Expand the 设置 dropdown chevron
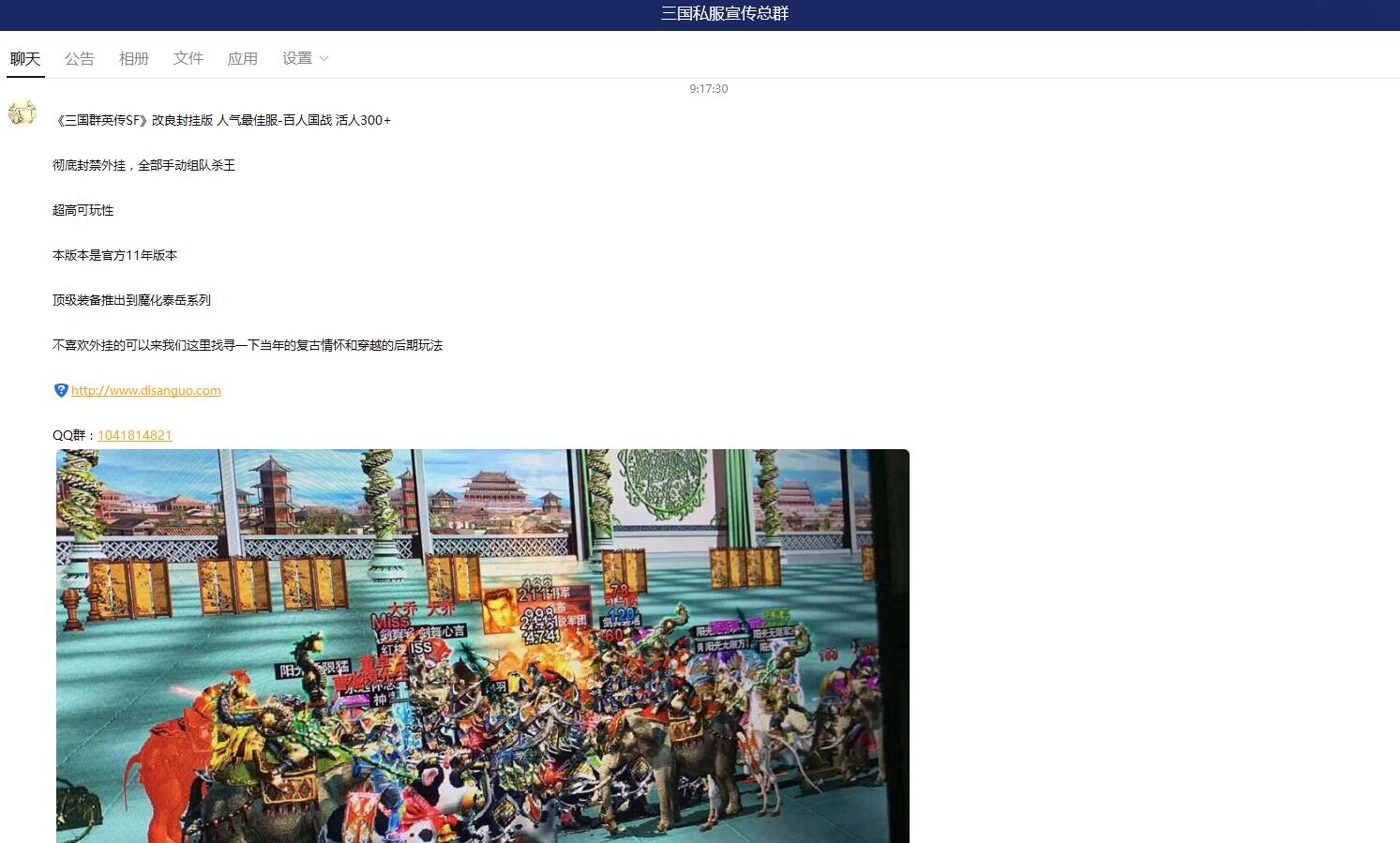1400x843 pixels. (x=324, y=58)
